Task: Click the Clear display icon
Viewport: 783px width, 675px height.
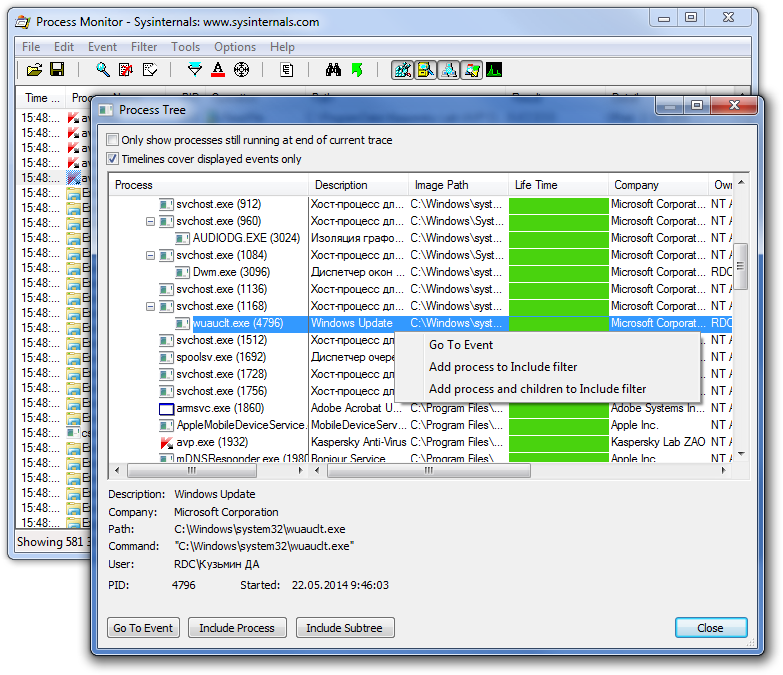Action: click(150, 70)
